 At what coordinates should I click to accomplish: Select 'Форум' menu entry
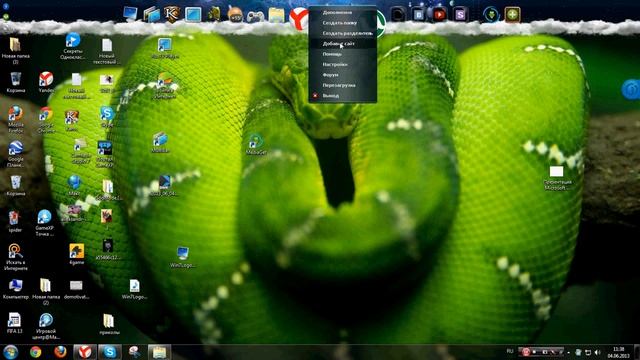coord(342,75)
